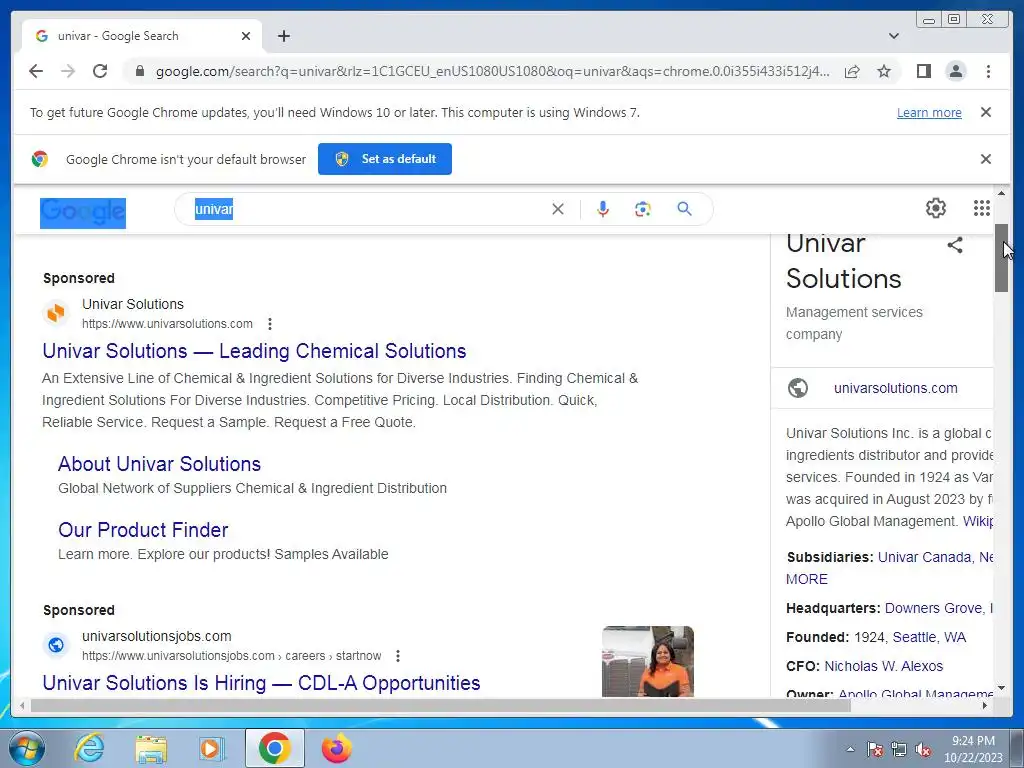Image resolution: width=1024 pixels, height=768 pixels.
Task: Open Google quick settings gear
Action: coord(935,208)
